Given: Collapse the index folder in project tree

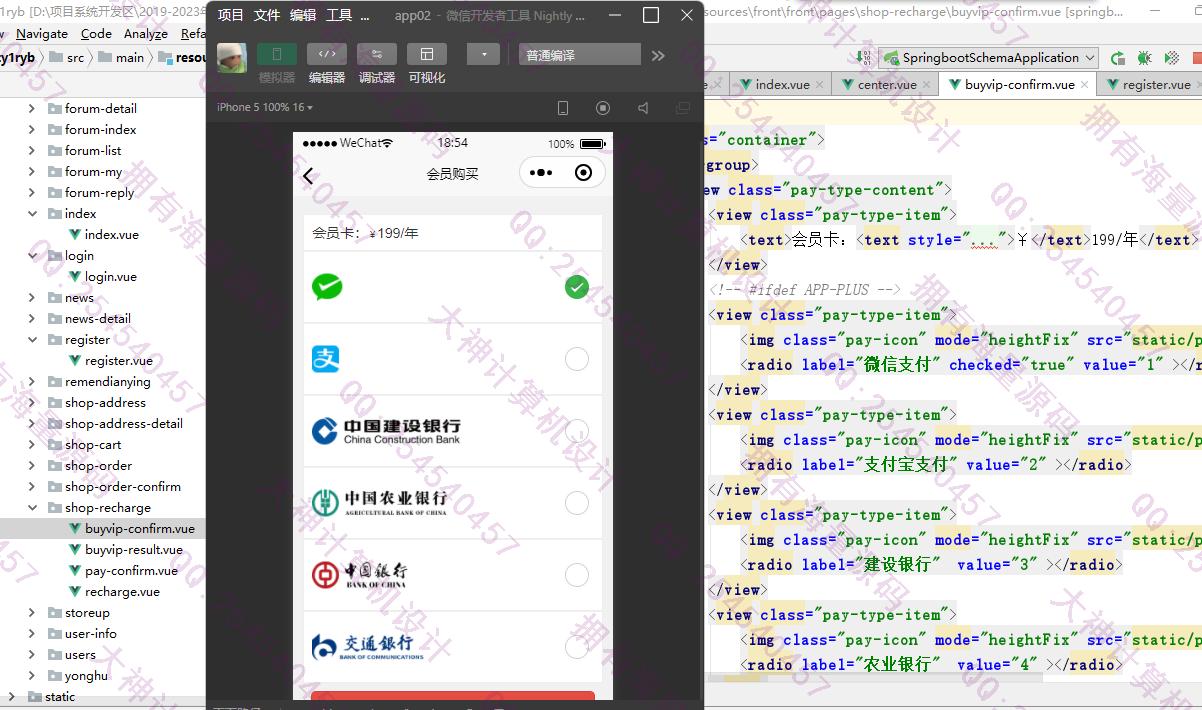Looking at the screenshot, I should pyautogui.click(x=32, y=213).
